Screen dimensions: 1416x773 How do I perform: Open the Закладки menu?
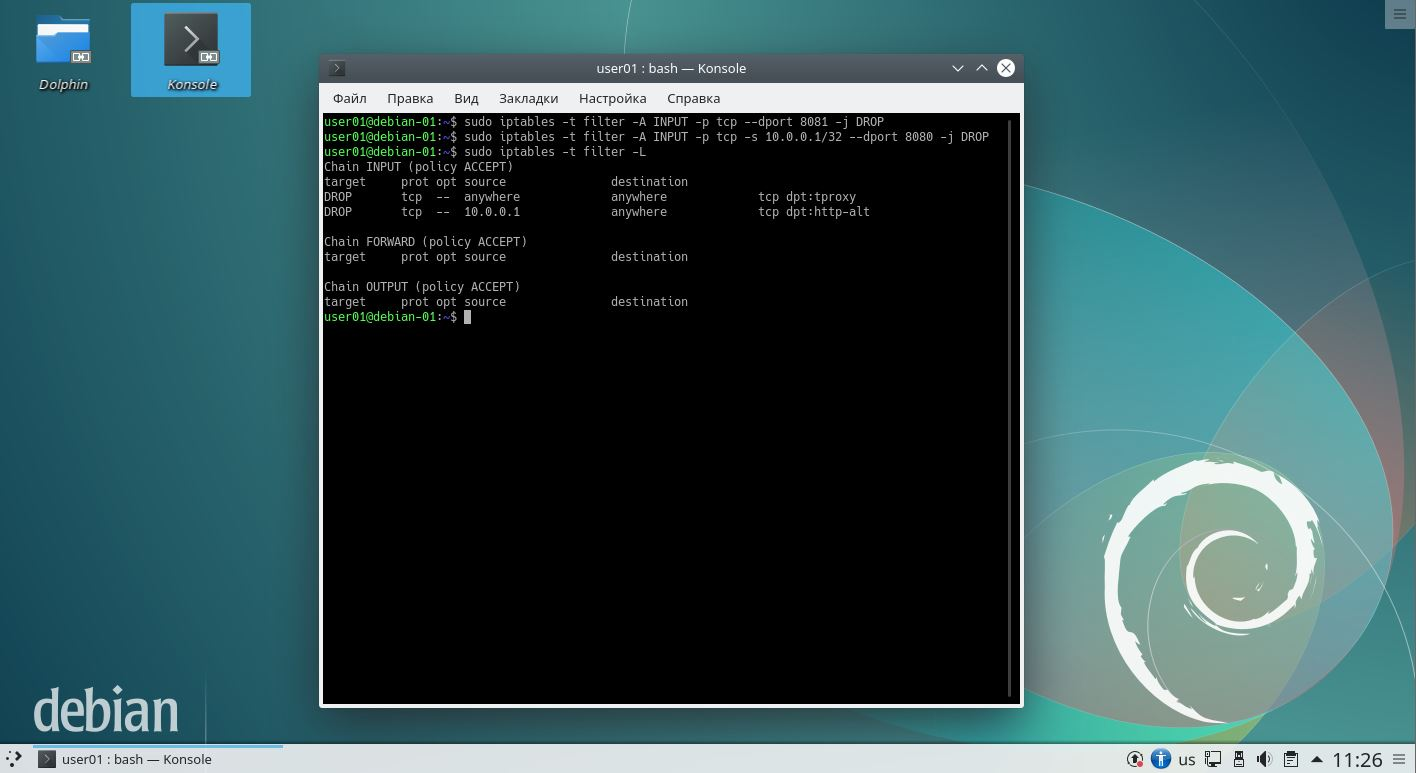click(x=528, y=98)
